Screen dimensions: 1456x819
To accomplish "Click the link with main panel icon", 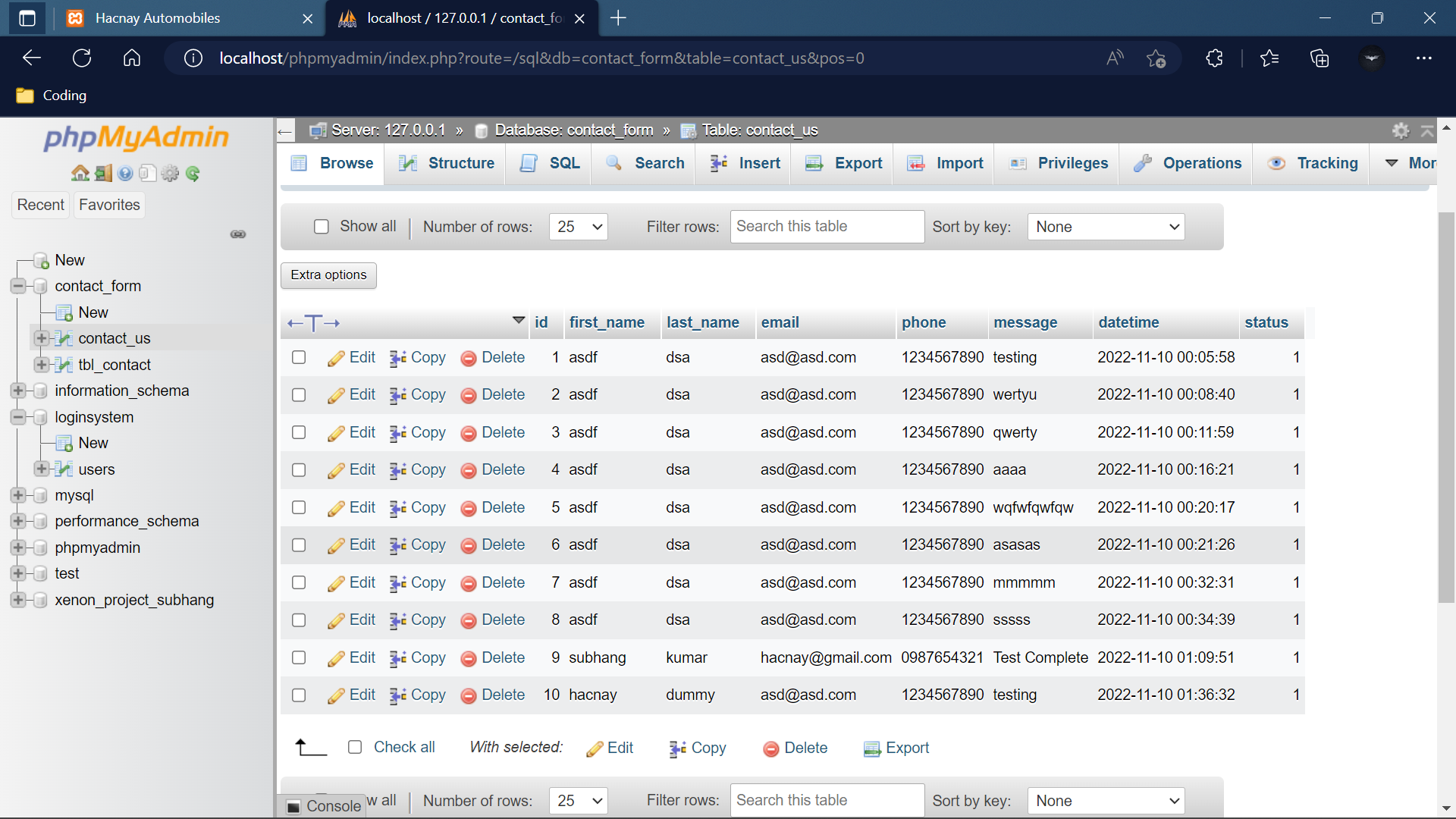I will tap(238, 234).
